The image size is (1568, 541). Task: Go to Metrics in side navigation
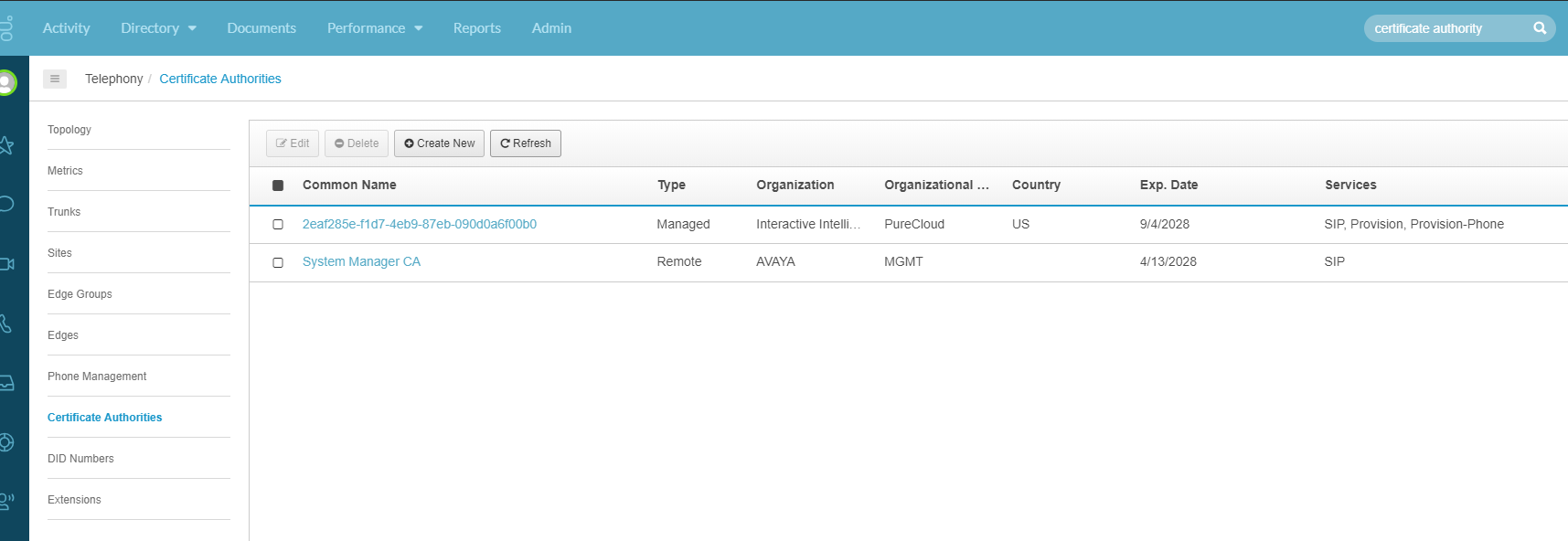tap(65, 171)
